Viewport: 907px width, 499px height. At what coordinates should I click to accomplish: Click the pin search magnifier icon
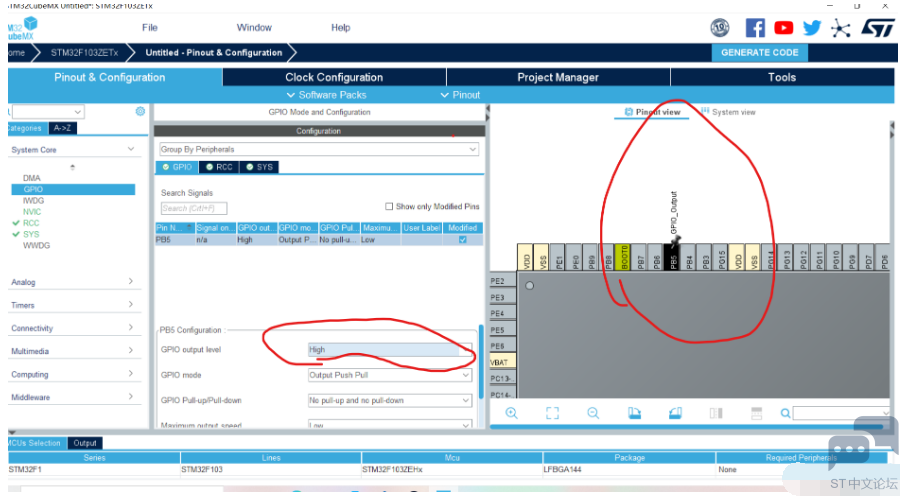(x=785, y=413)
